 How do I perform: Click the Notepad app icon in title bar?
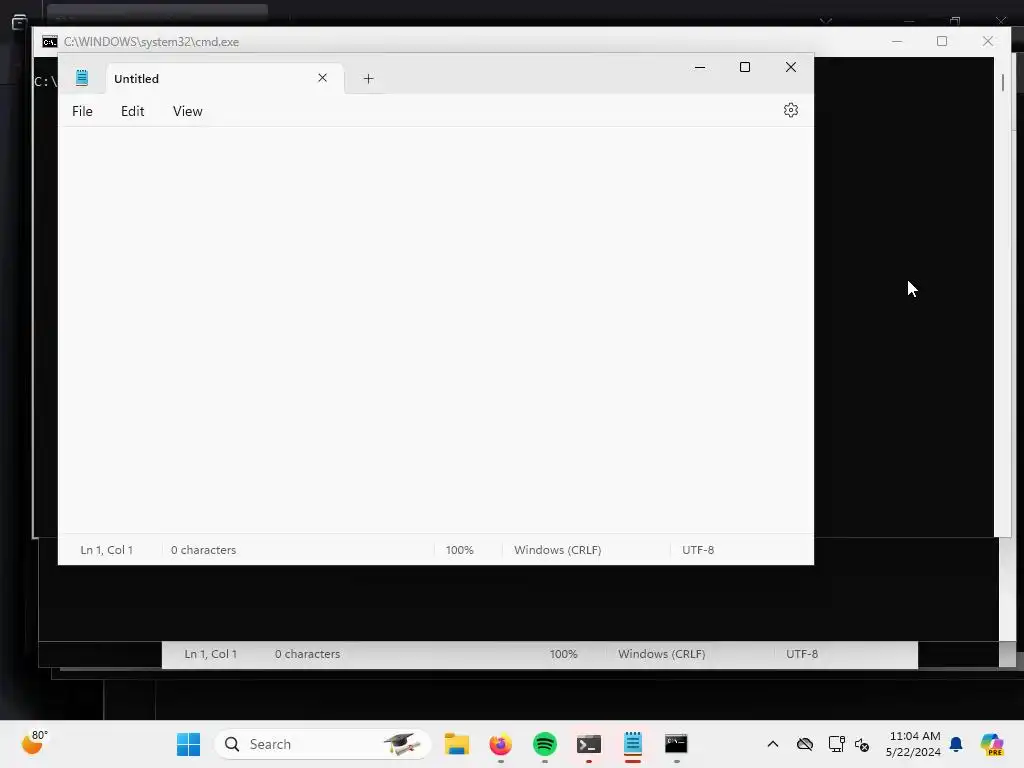pos(82,78)
